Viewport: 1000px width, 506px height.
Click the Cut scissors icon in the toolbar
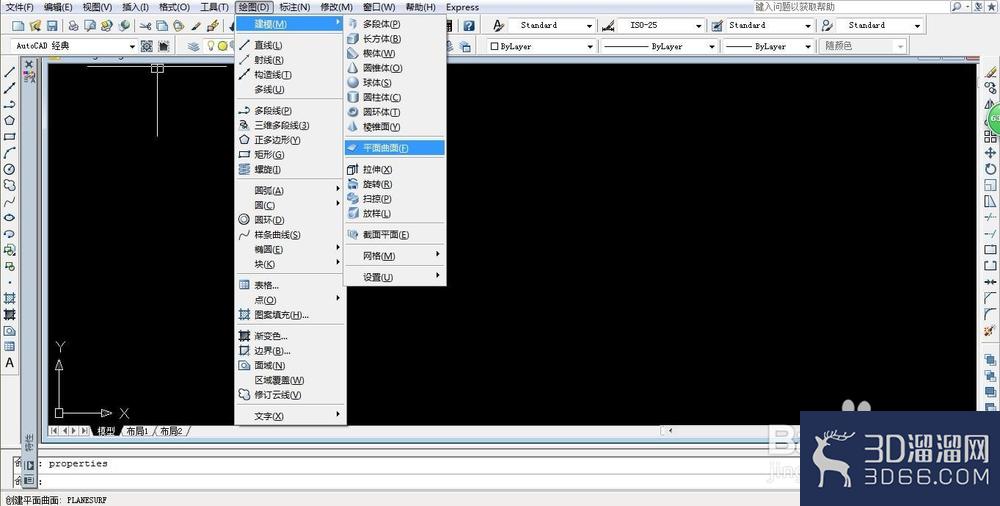pos(145,26)
